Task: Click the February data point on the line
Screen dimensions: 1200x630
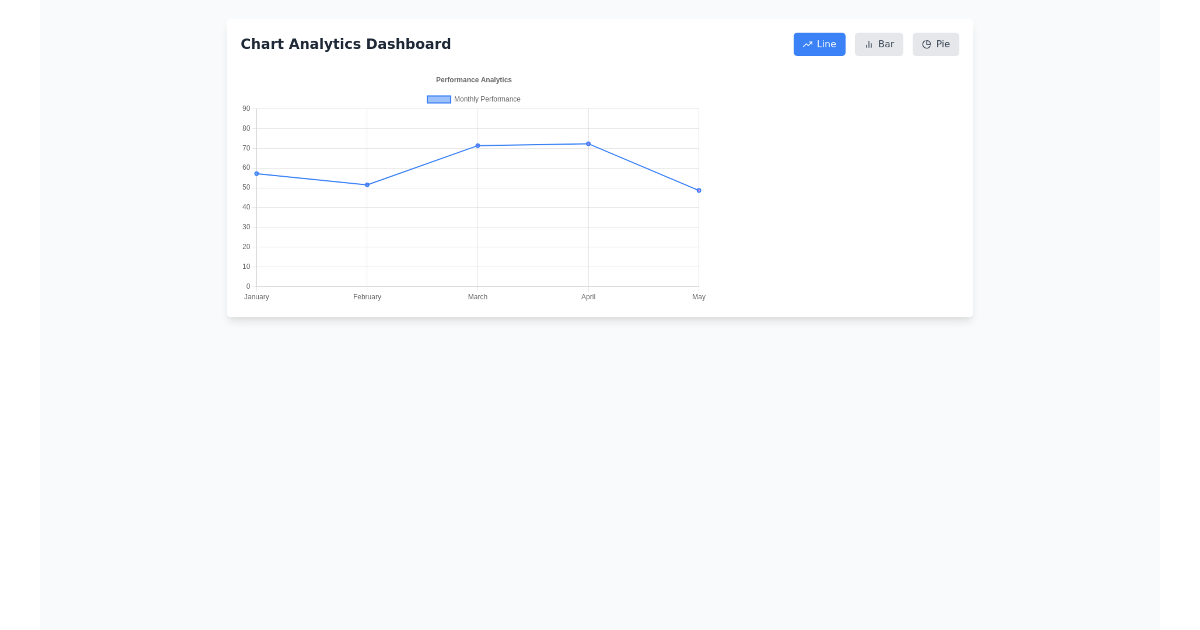Action: click(x=367, y=184)
